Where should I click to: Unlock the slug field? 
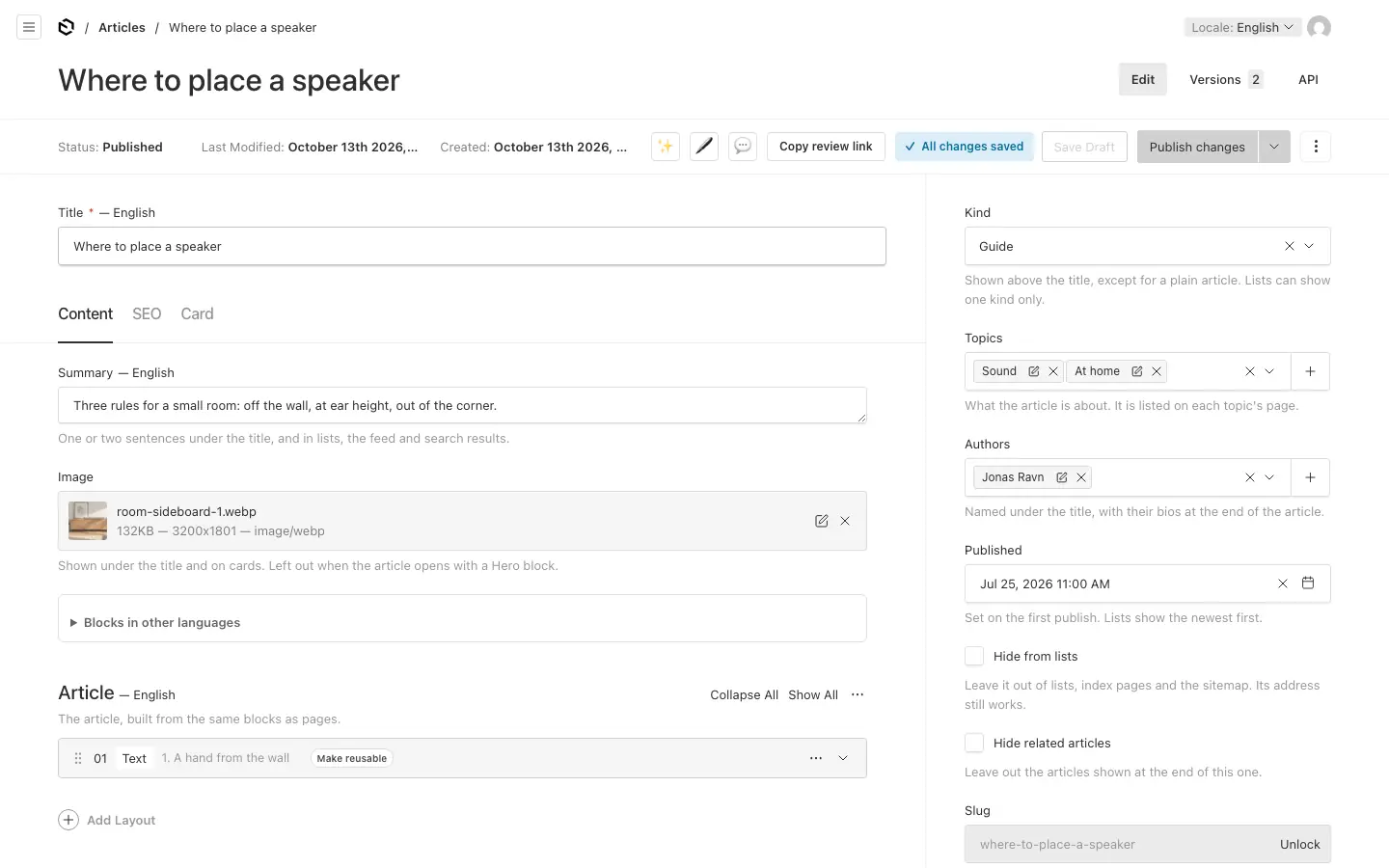pyautogui.click(x=1299, y=844)
